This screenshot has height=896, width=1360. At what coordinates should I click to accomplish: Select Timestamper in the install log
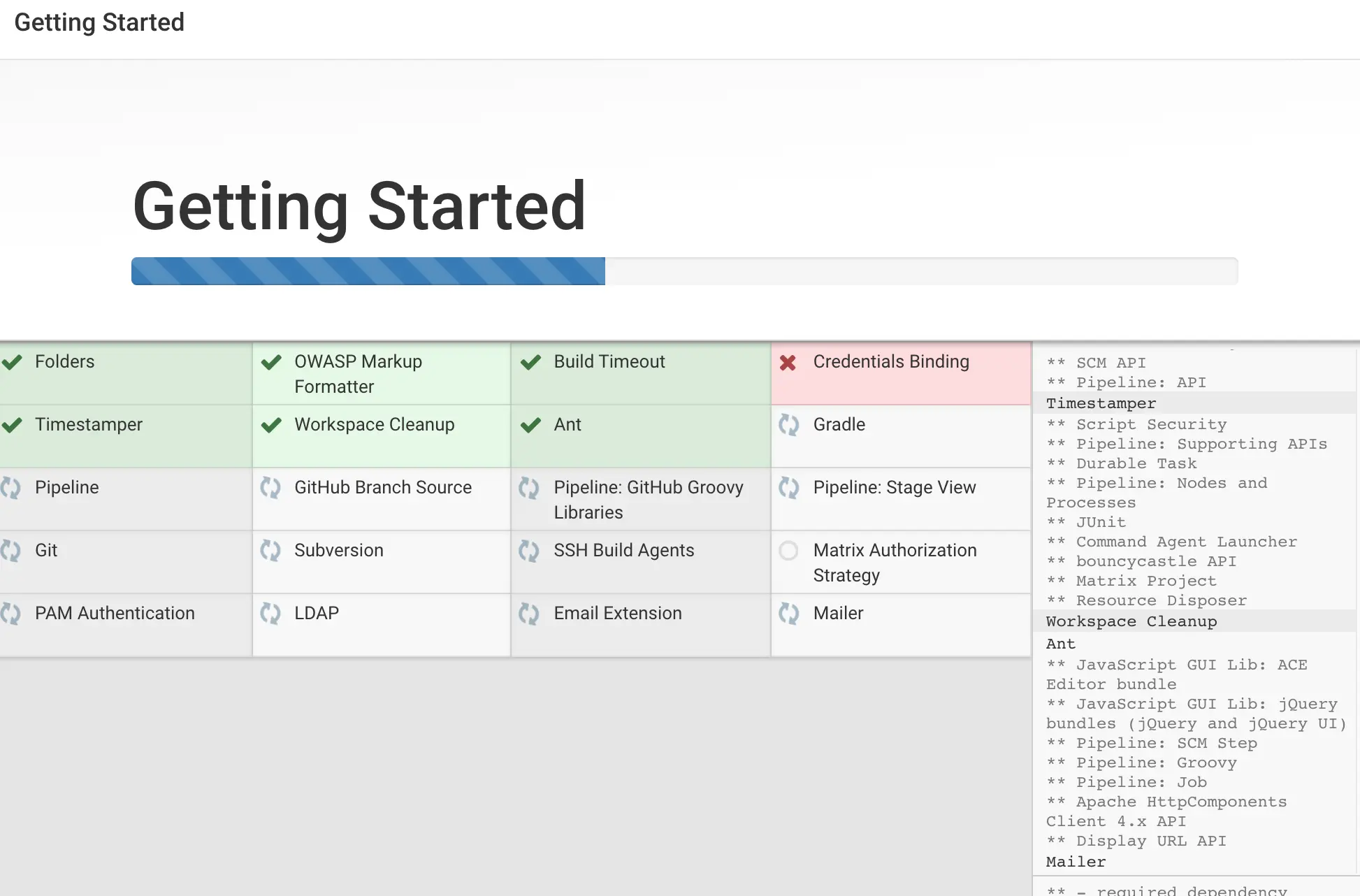1101,403
